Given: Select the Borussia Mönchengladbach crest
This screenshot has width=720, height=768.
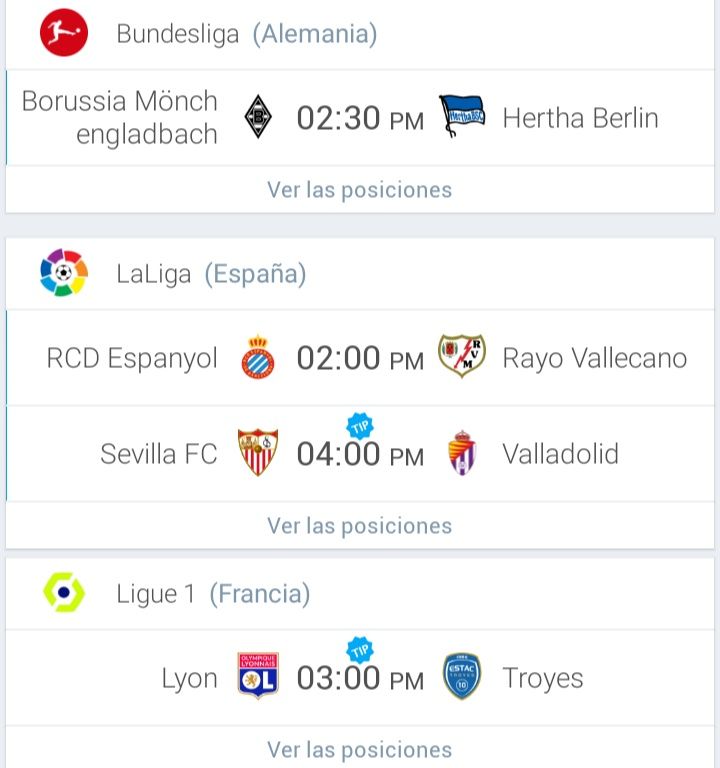Looking at the screenshot, I should tap(258, 117).
